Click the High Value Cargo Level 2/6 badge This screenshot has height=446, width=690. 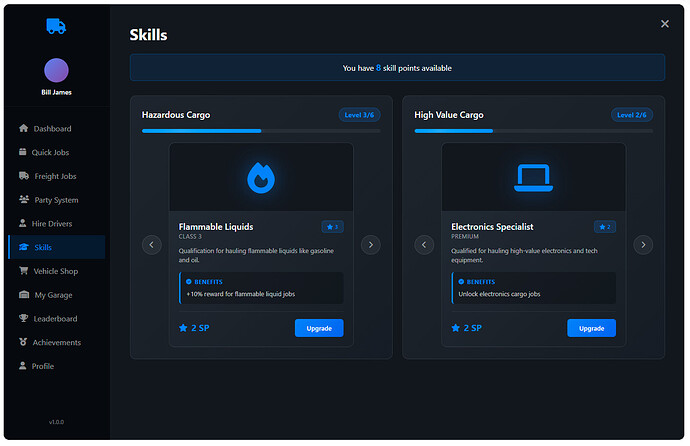point(631,115)
